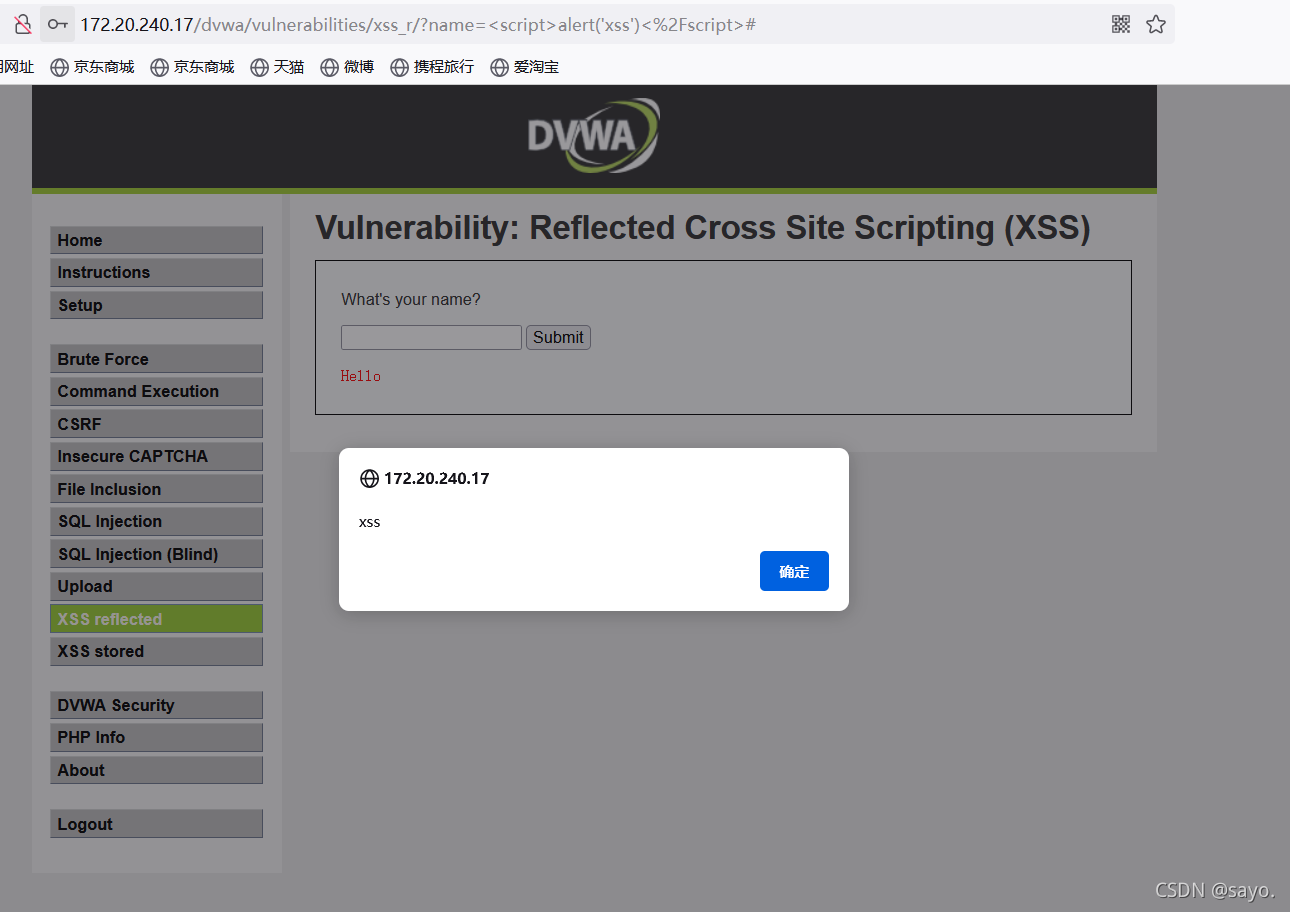Select CSRF vulnerability page

point(156,424)
